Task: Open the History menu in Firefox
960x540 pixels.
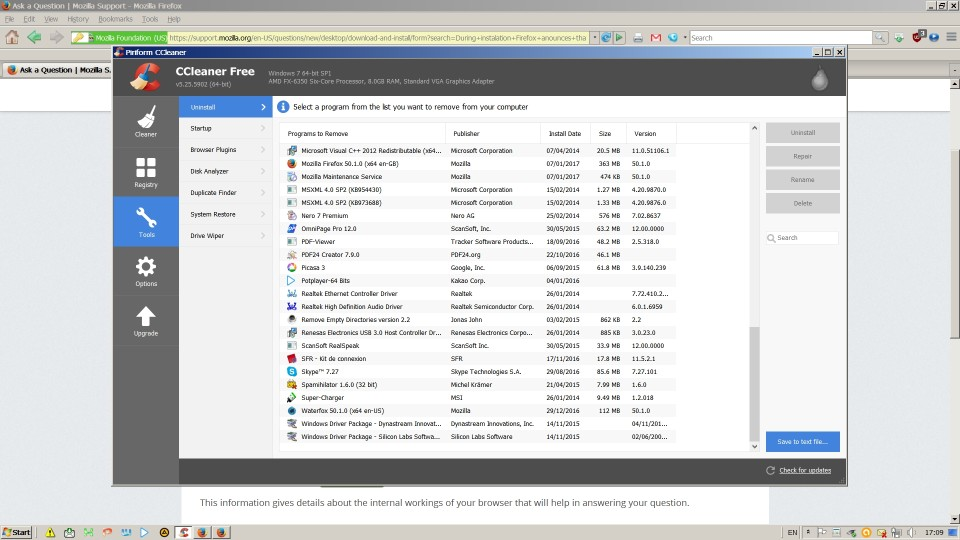Action: (x=78, y=19)
